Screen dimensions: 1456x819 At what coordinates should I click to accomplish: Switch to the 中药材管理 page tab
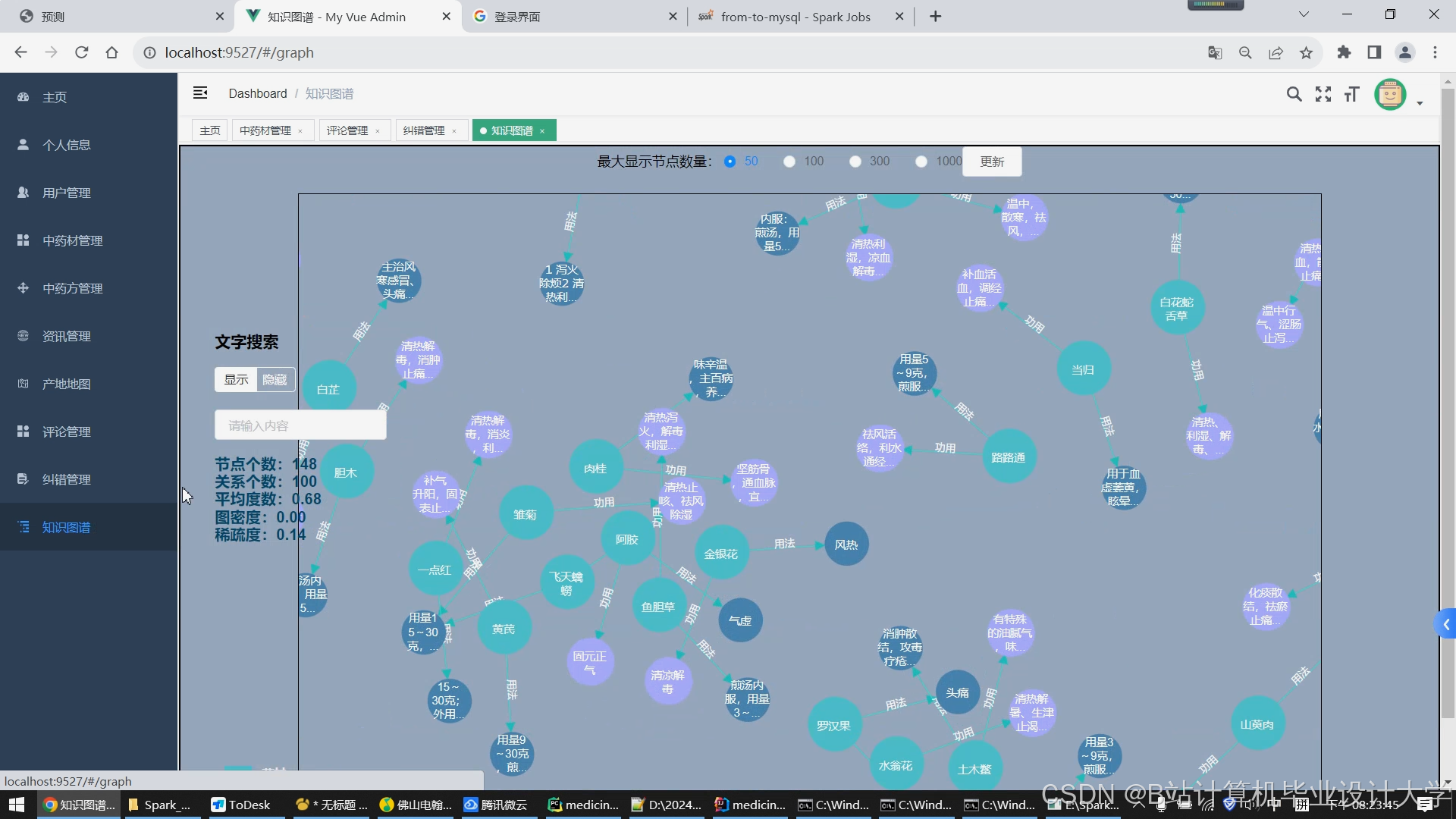[265, 130]
